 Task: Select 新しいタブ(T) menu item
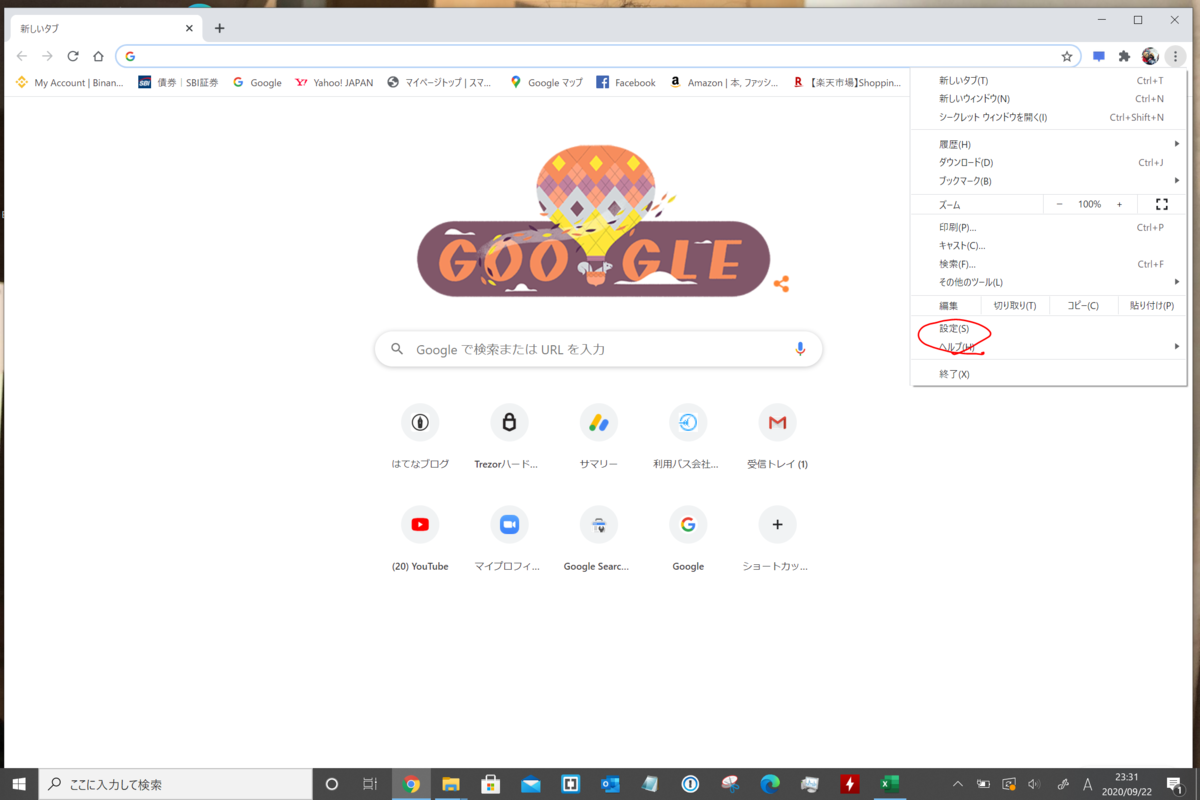pos(1049,80)
